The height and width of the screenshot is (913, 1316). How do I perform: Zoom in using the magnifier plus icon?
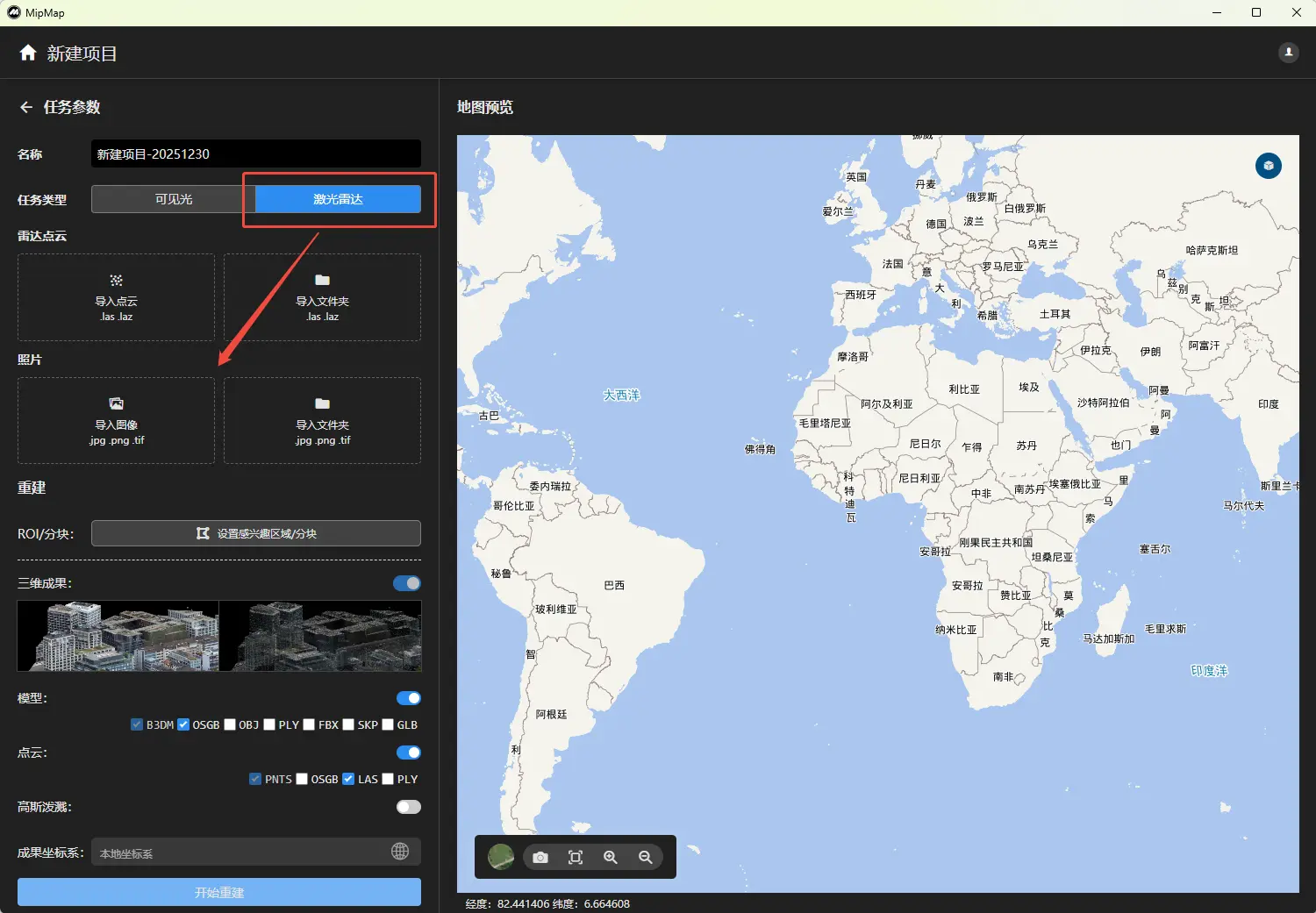[x=611, y=857]
